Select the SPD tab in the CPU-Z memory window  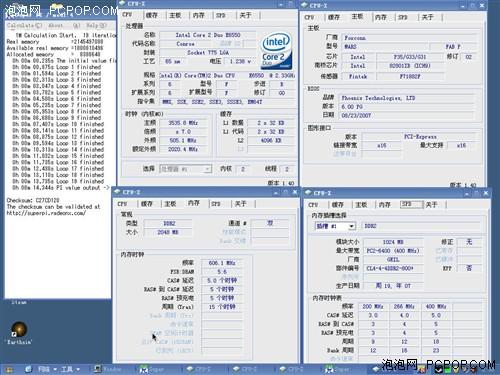[216, 204]
